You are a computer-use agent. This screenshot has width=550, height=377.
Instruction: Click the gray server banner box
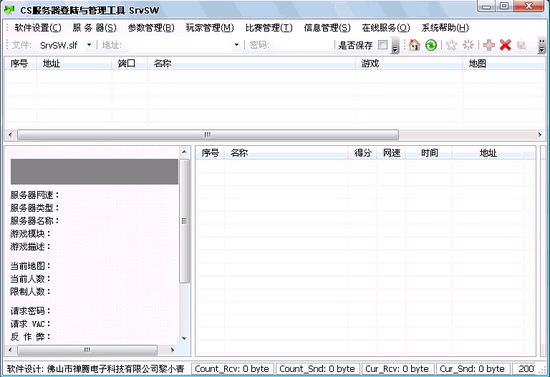tap(94, 172)
